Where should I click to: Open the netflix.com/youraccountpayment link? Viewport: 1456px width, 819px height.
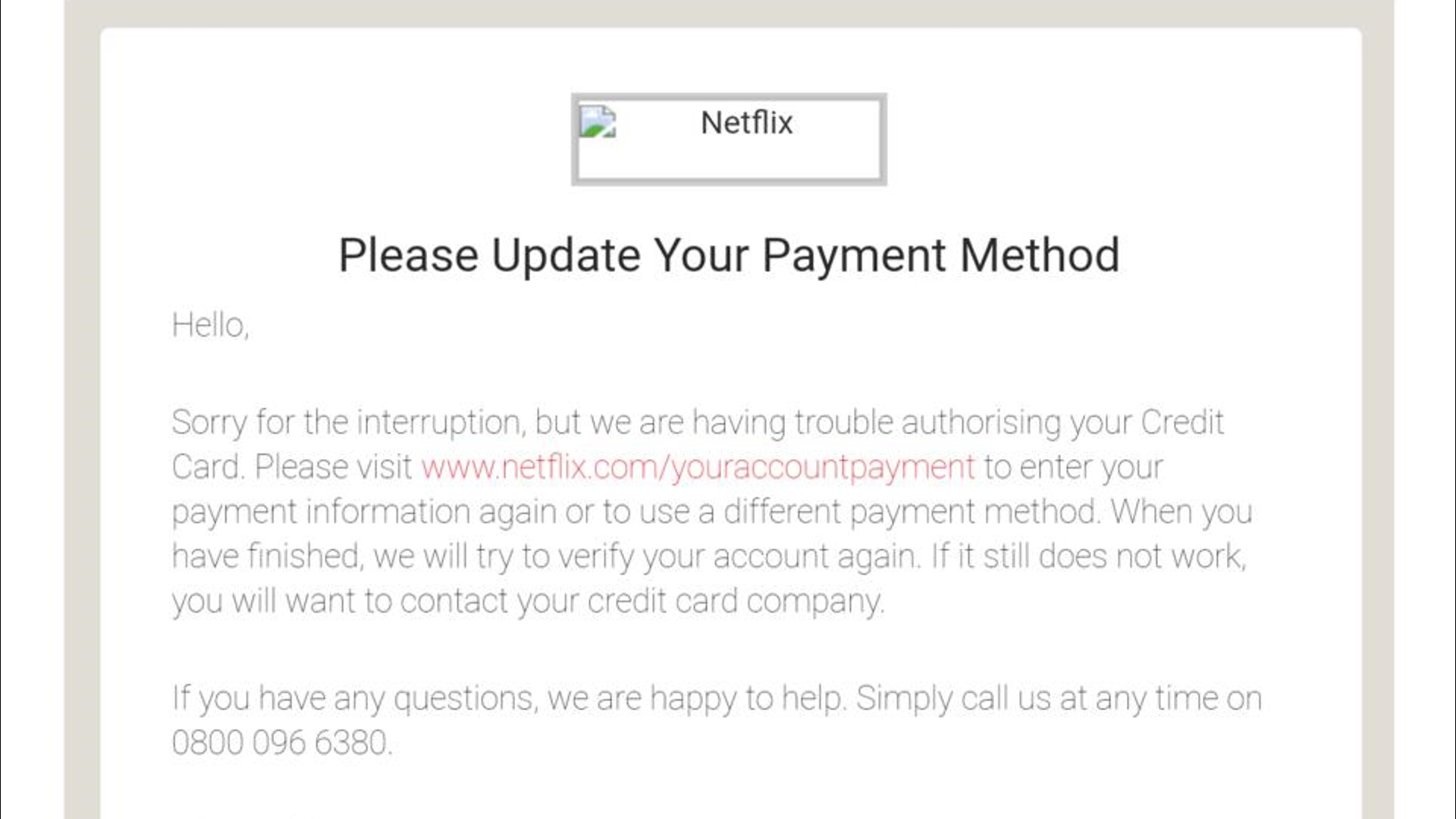(x=698, y=467)
